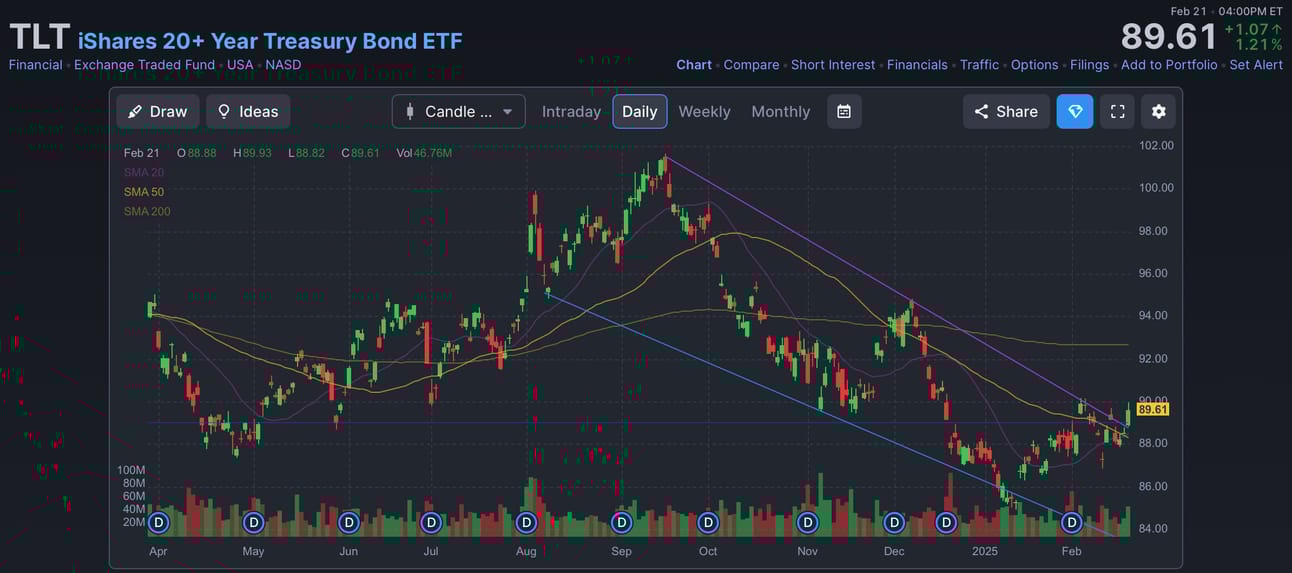The image size is (1292, 573).
Task: Select the Daily timeframe
Action: [640, 112]
